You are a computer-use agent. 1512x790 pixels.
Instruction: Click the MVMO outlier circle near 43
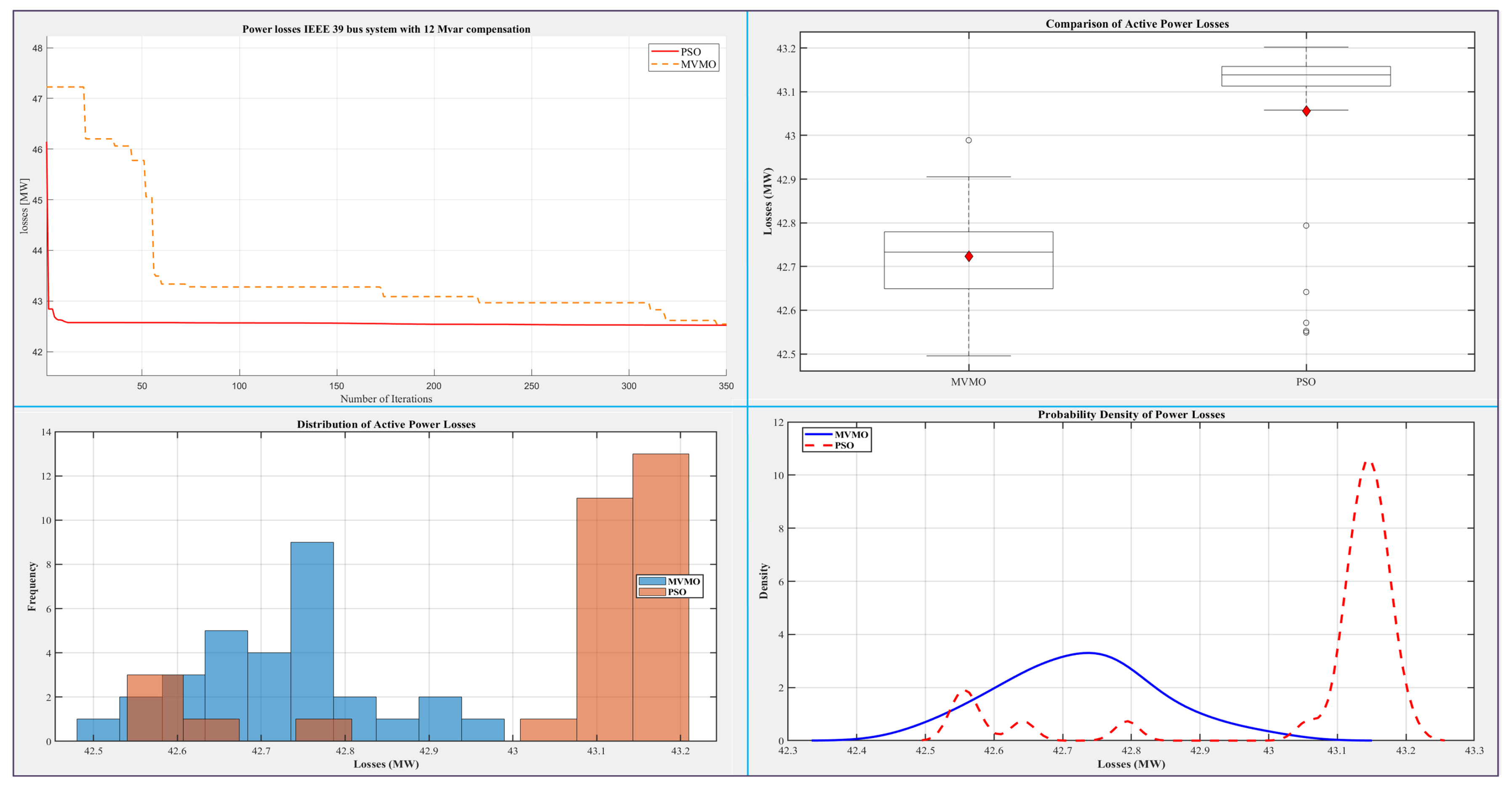point(969,140)
